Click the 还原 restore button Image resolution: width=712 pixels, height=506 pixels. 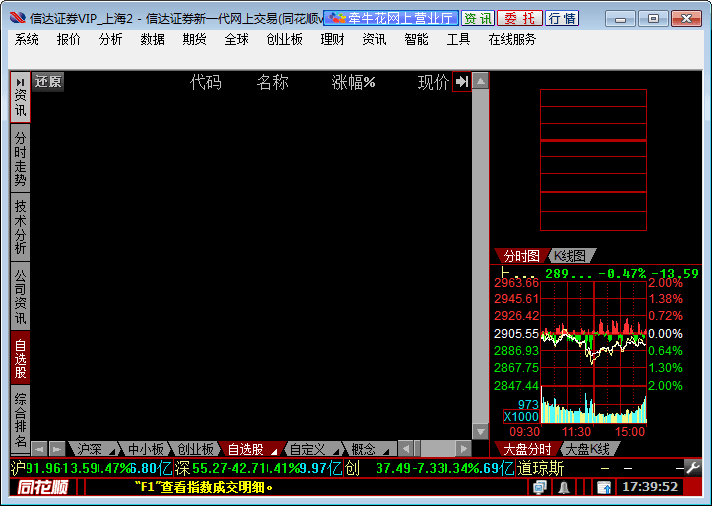(x=48, y=82)
